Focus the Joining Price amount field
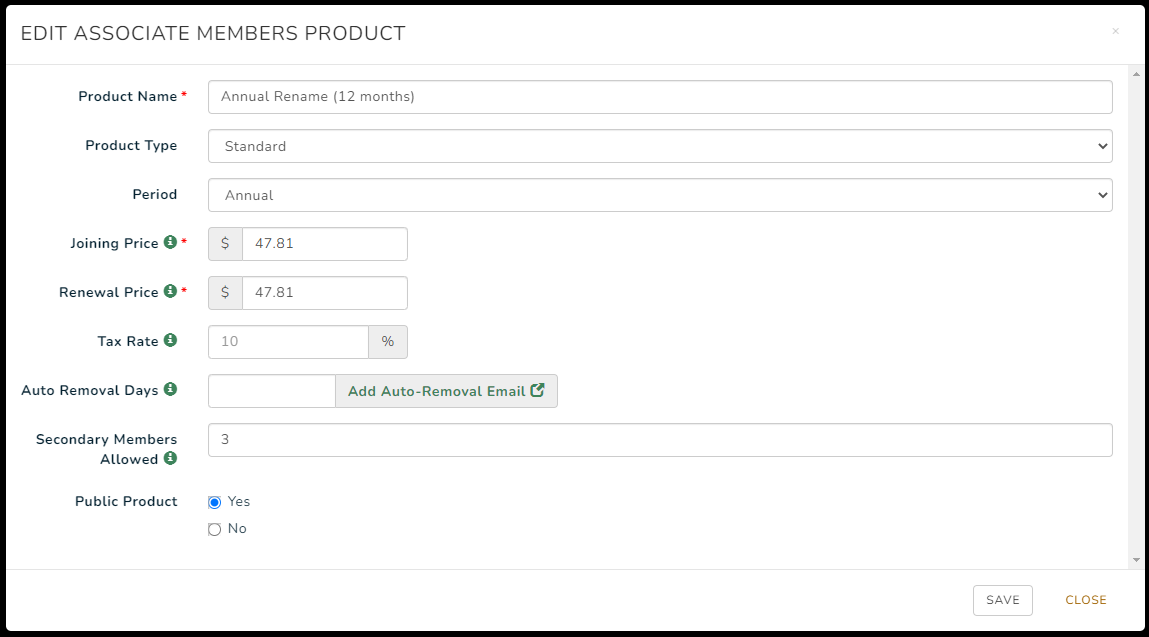 click(x=325, y=244)
